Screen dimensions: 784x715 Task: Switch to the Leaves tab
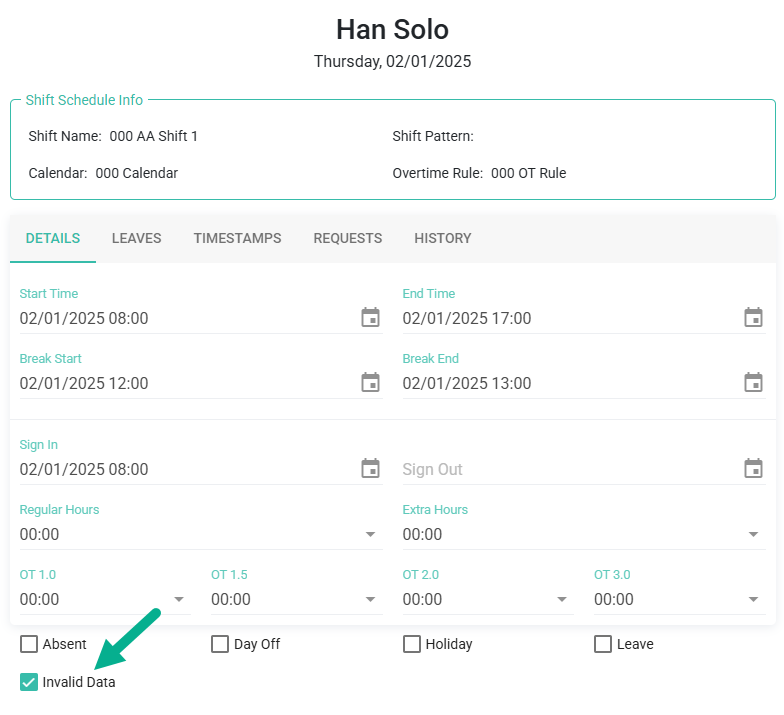pyautogui.click(x=137, y=238)
